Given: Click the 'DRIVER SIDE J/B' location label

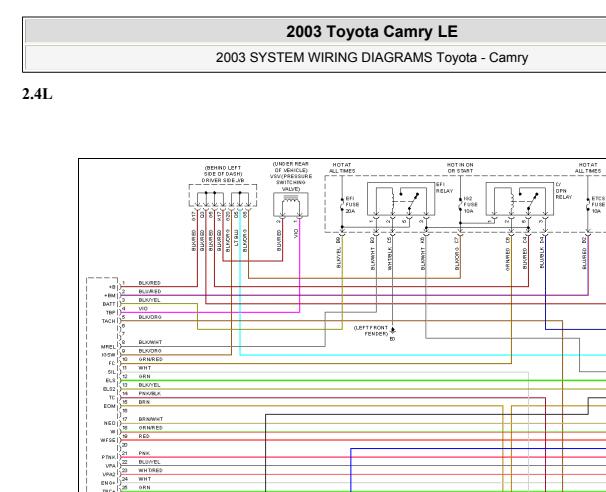Looking at the screenshot, I should coord(223,180).
